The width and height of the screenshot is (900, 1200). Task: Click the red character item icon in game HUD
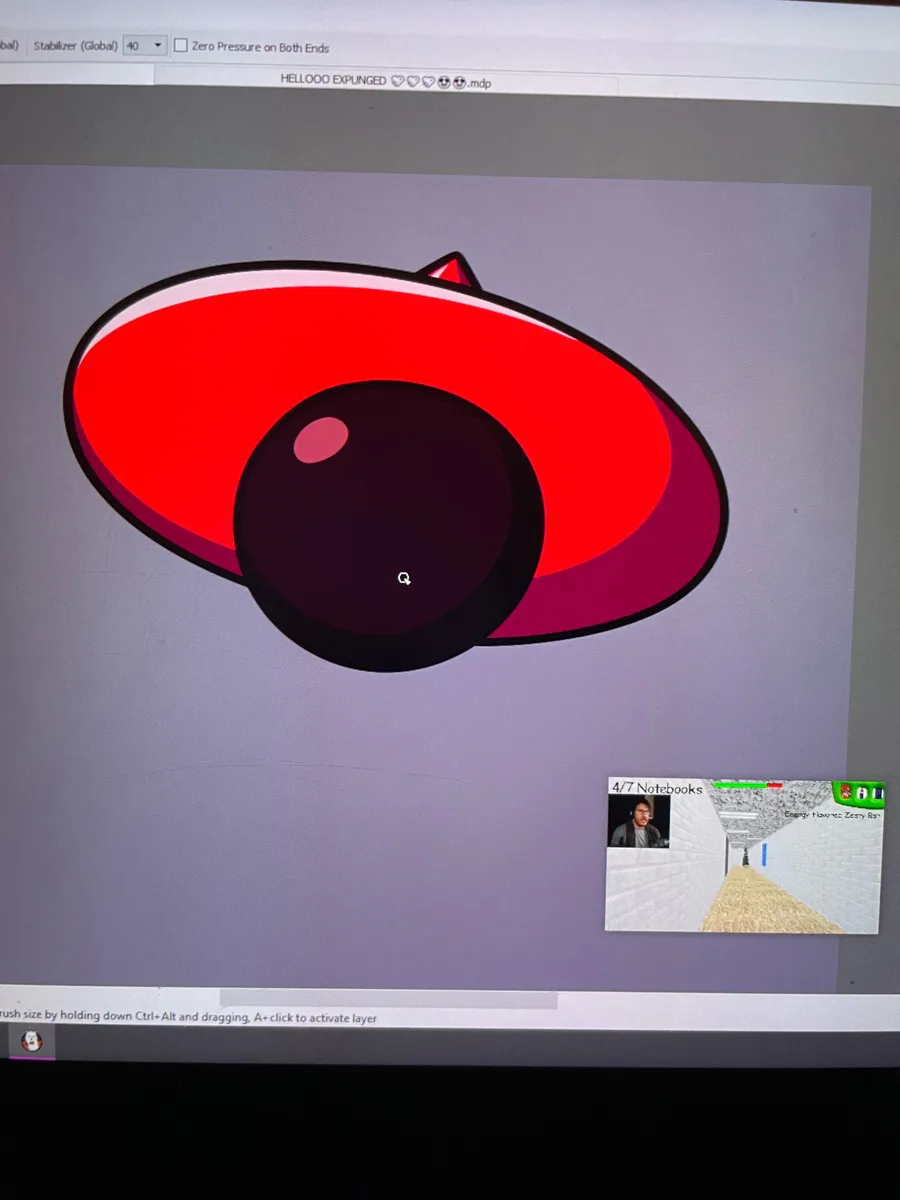pos(846,792)
